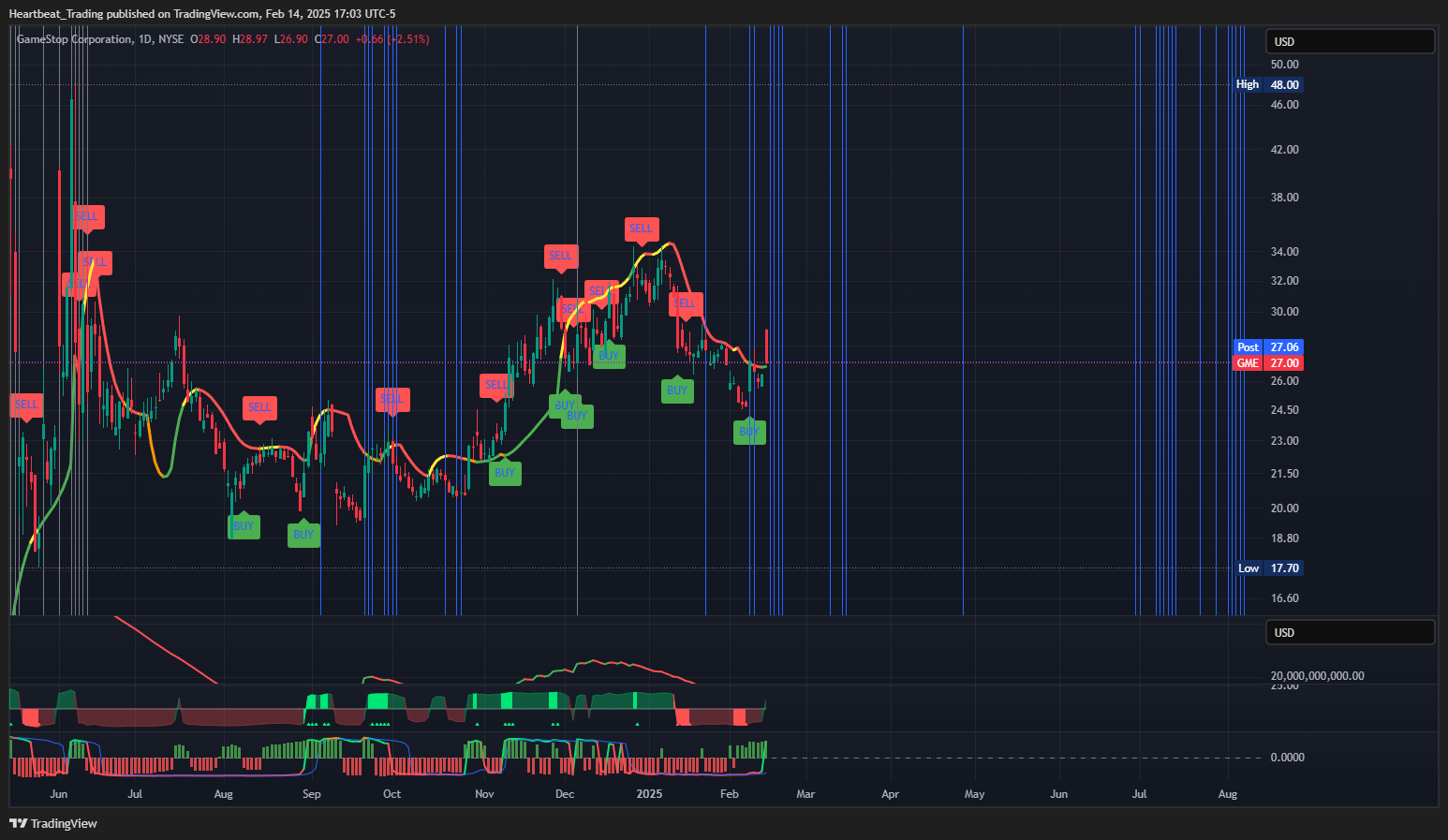Click the GameStop Corporation, 1D, NYSE symbol title
The image size is (1448, 840).
pyautogui.click(x=100, y=39)
